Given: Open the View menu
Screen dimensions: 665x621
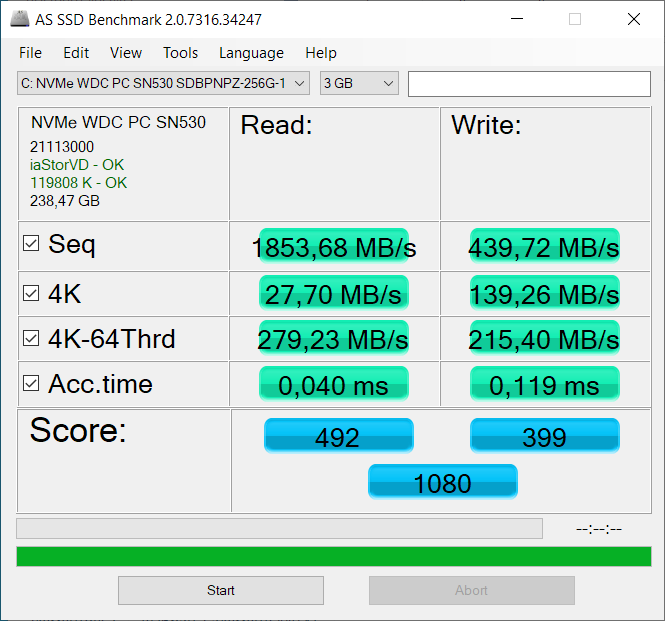Looking at the screenshot, I should coord(126,53).
